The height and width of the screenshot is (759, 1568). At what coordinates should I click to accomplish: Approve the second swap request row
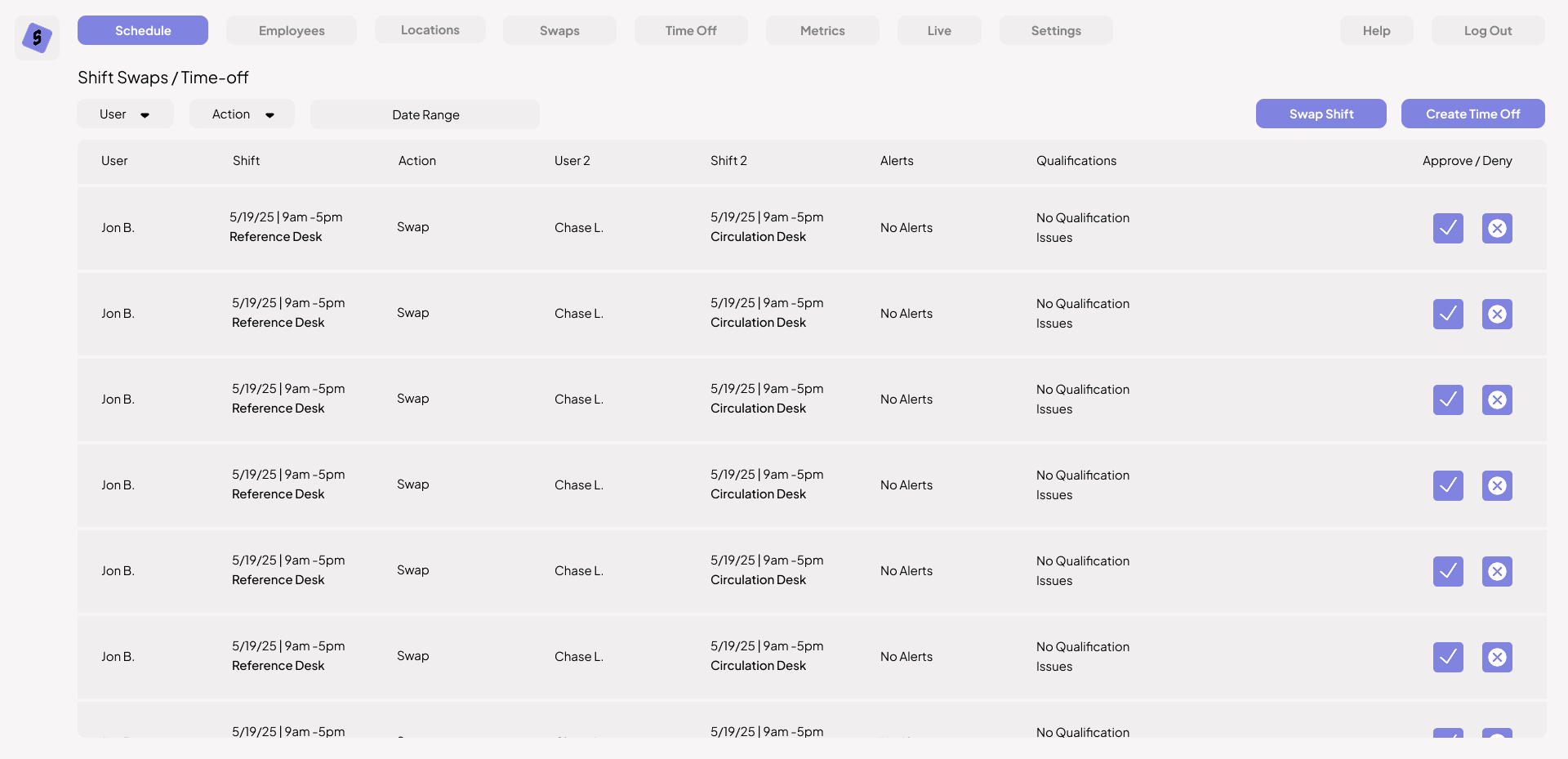(x=1447, y=314)
